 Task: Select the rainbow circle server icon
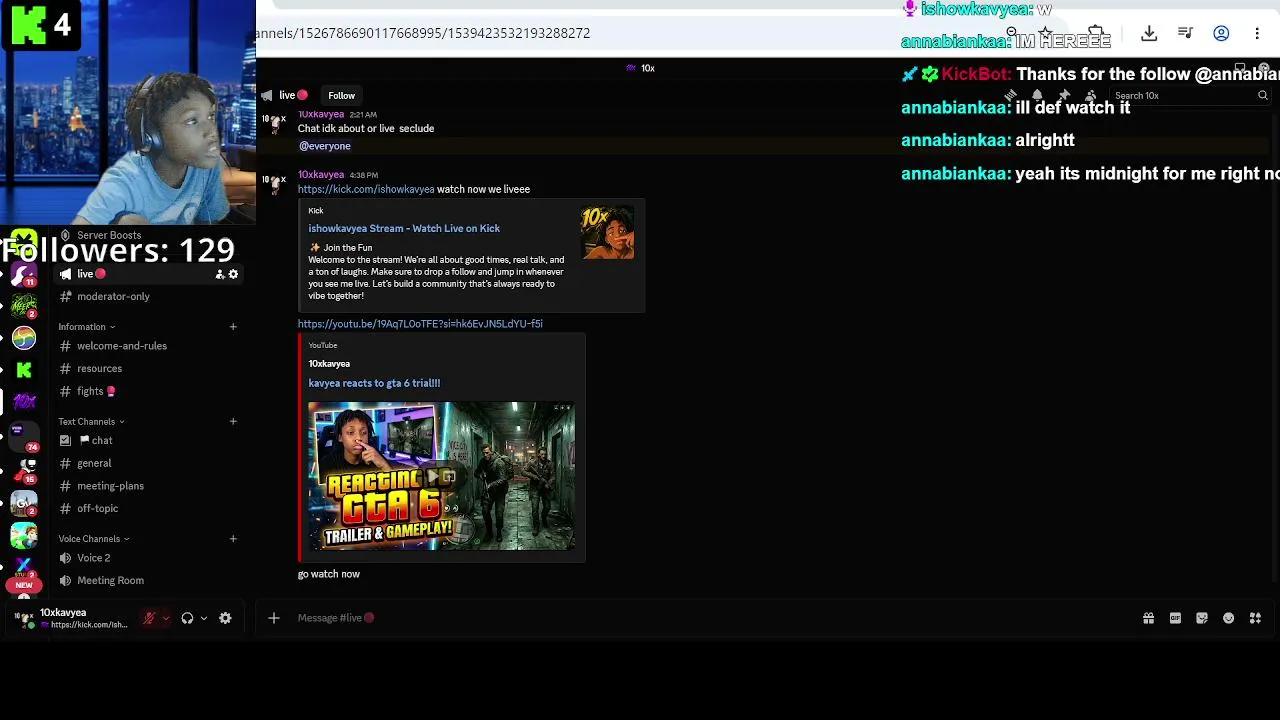pyautogui.click(x=24, y=338)
